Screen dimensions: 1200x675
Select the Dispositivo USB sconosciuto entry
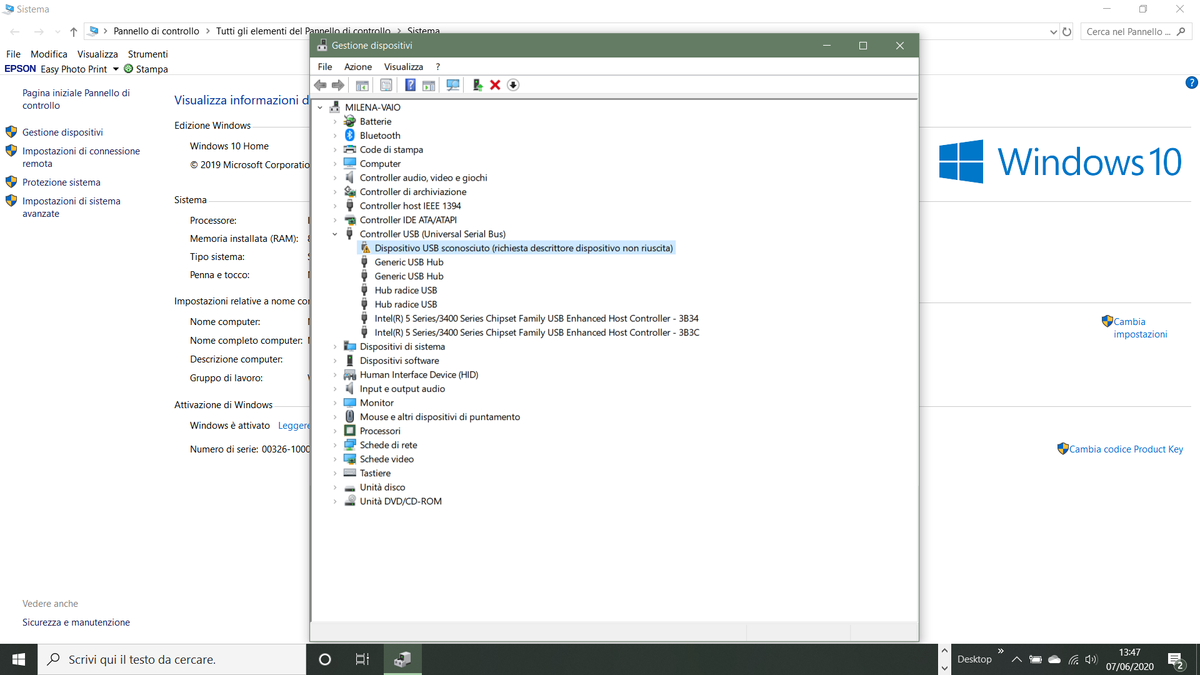coord(523,248)
